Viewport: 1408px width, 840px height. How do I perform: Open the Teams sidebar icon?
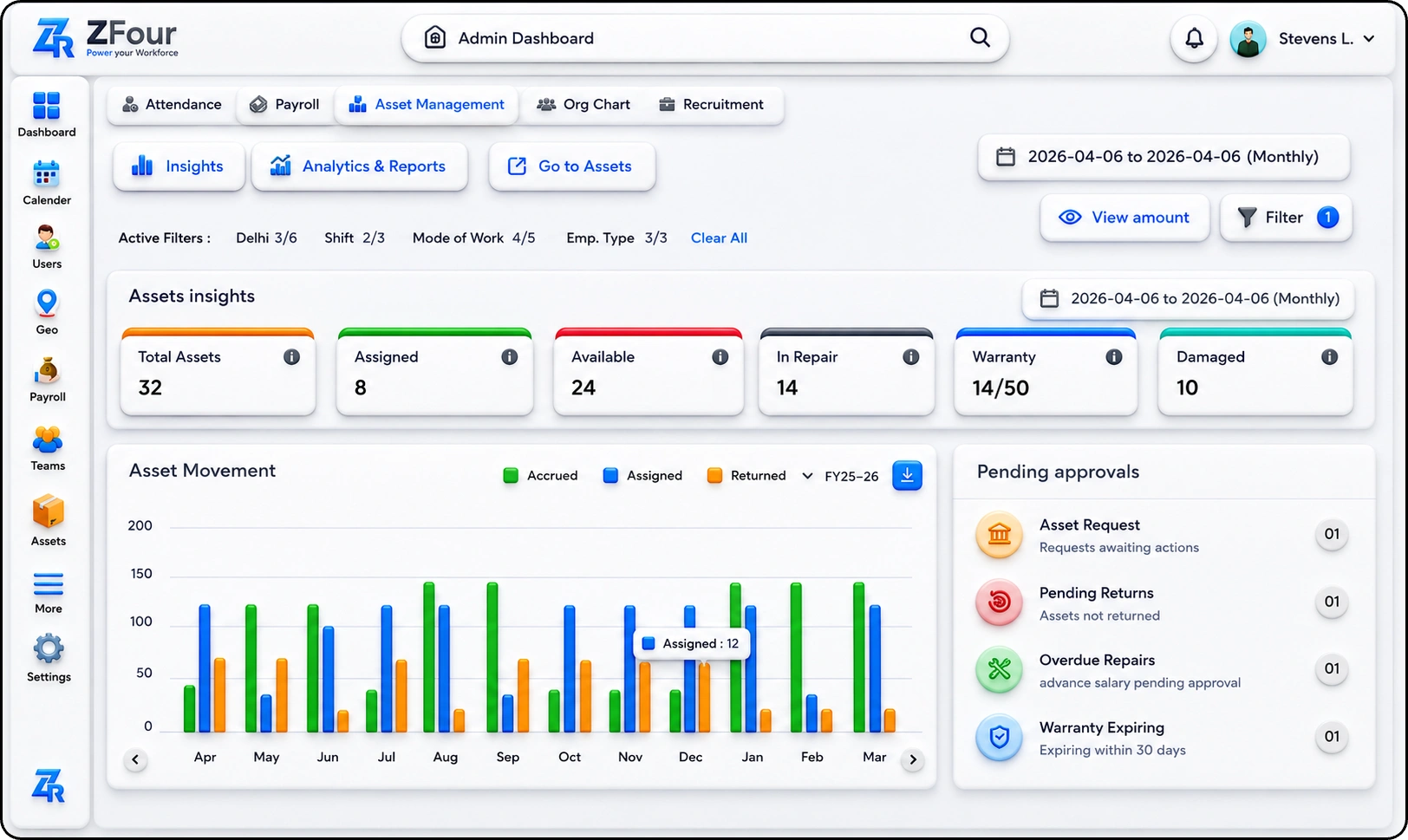[x=48, y=440]
